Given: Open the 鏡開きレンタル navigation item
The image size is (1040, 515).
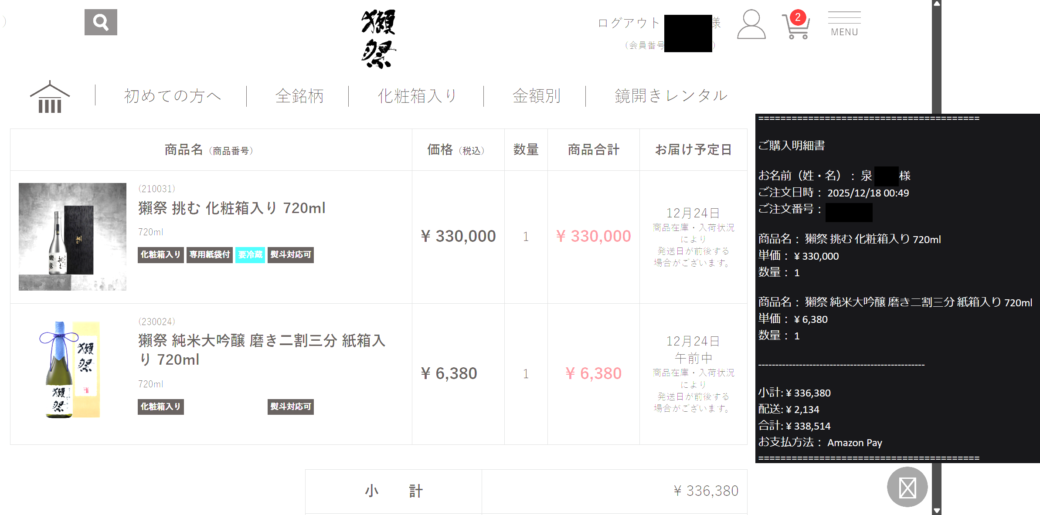Looking at the screenshot, I should (670, 96).
